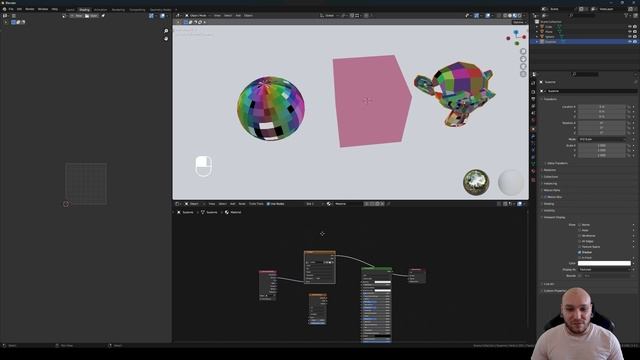Select the Sphere object in outliner
The width and height of the screenshot is (640, 360).
click(x=550, y=36)
